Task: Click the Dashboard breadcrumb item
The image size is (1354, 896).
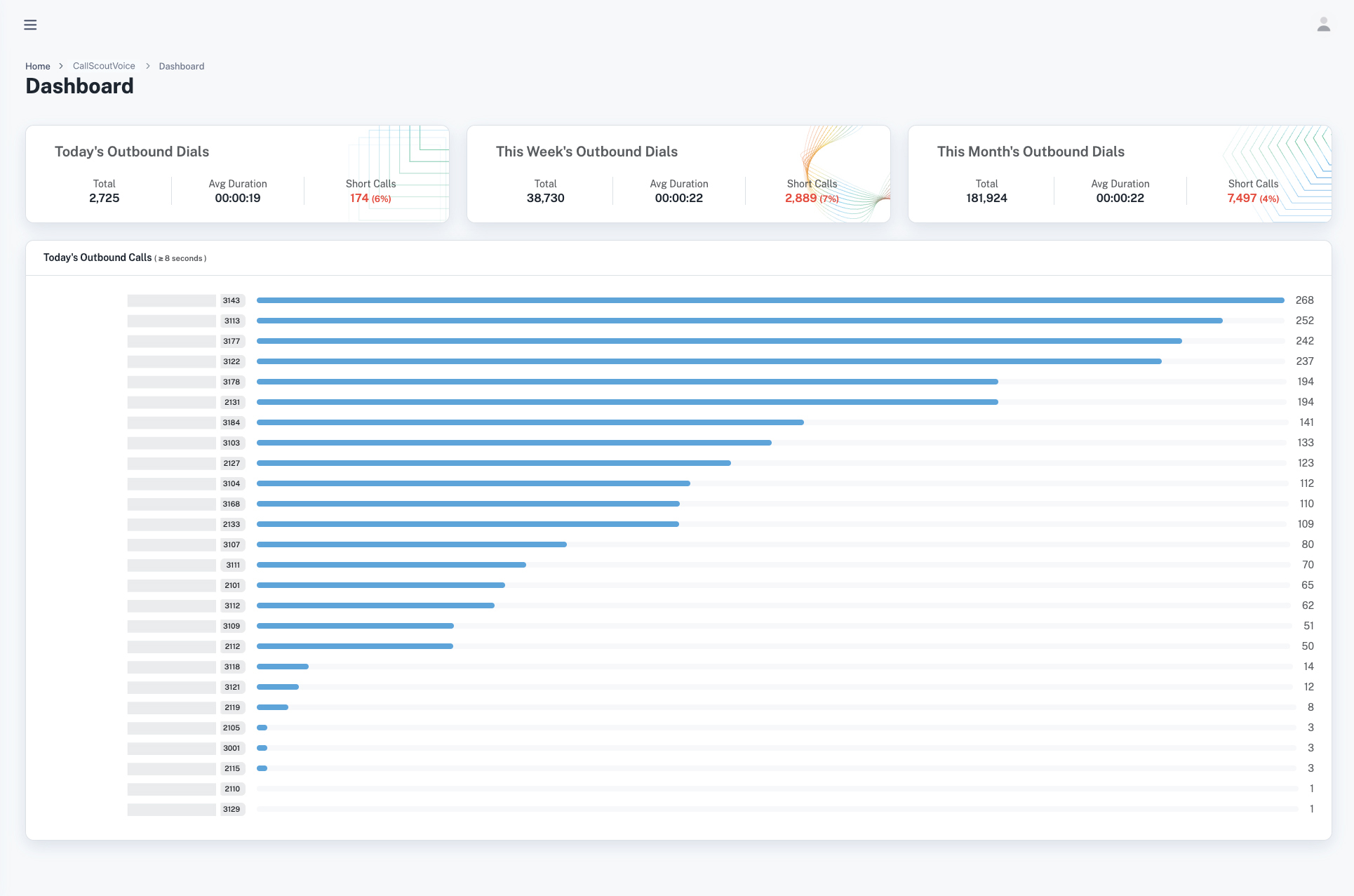Action: click(181, 66)
